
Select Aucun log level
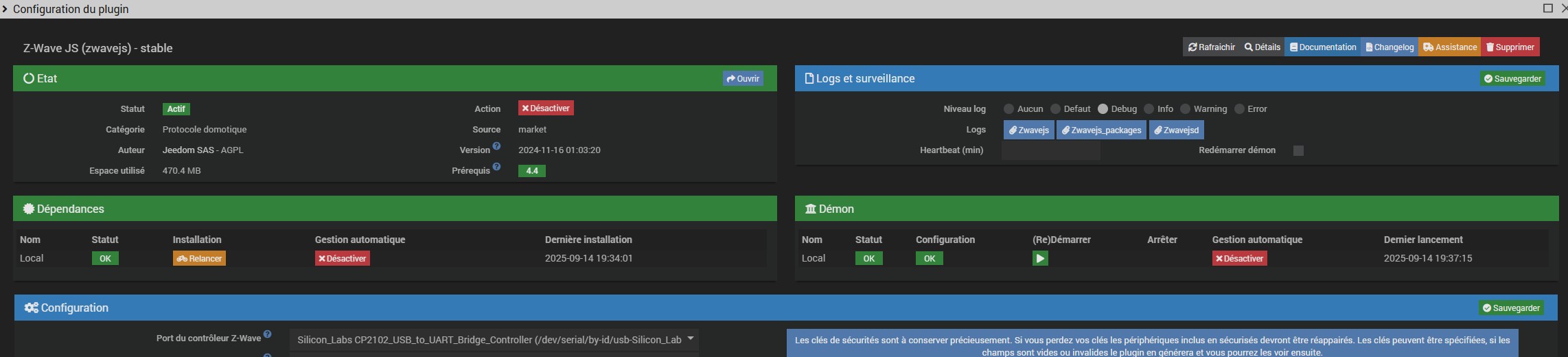[x=1008, y=109]
